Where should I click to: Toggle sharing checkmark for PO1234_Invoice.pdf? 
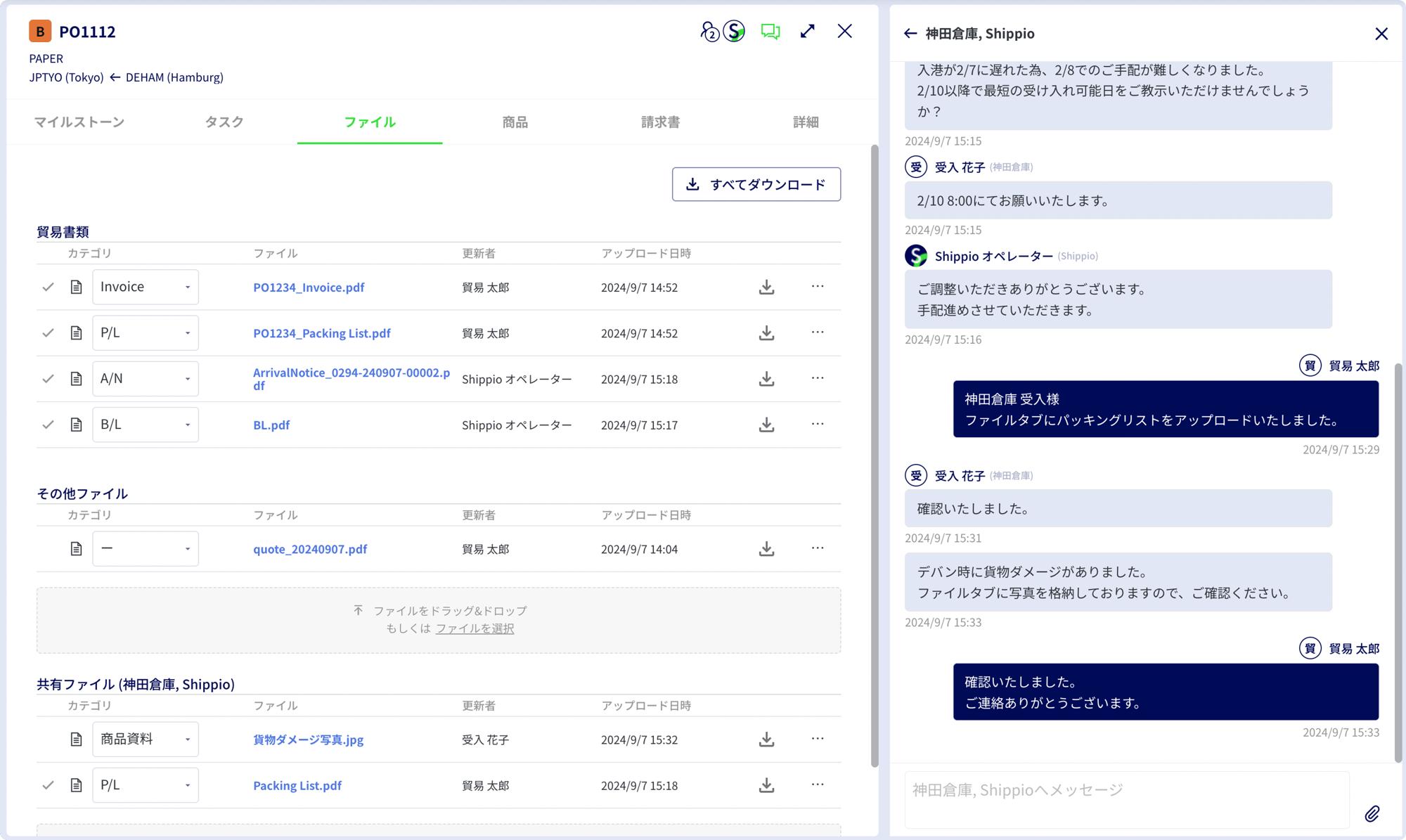48,287
